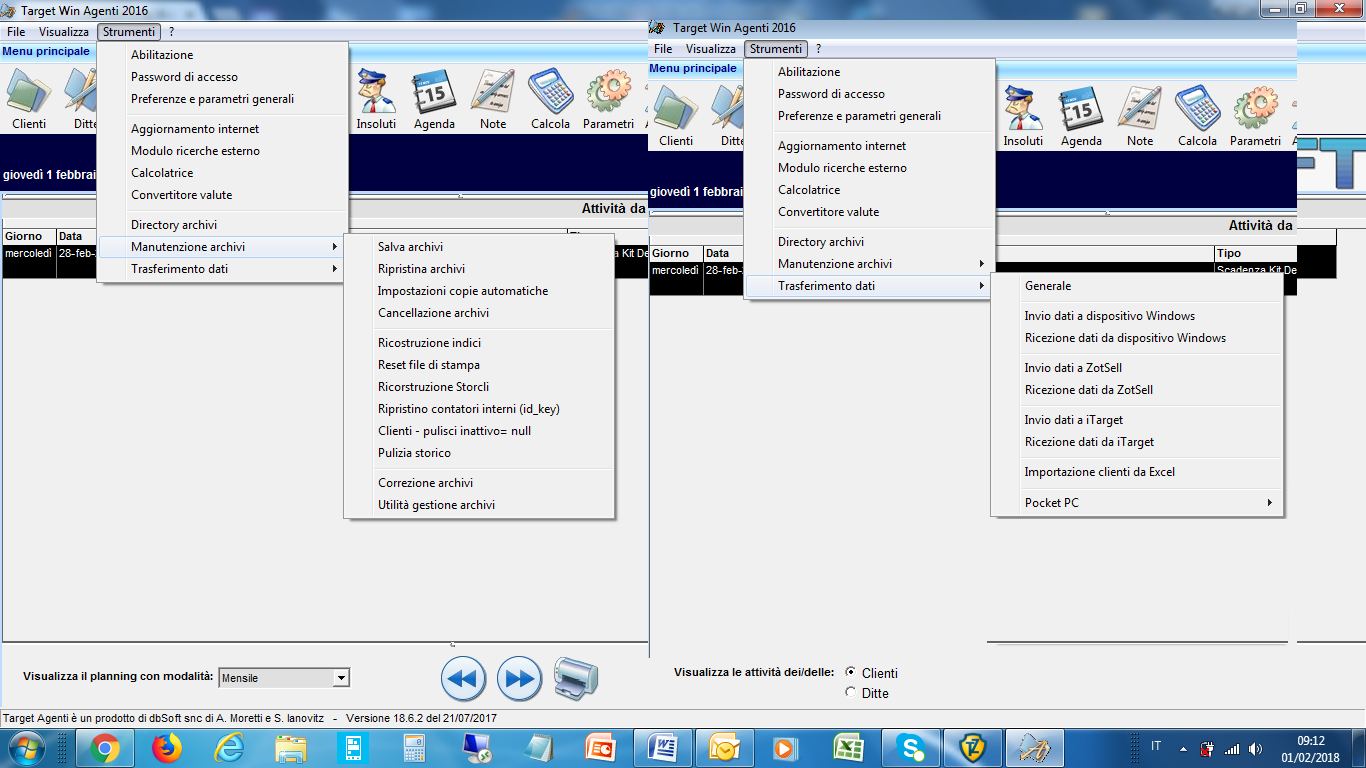Choose Ricorstruzione Storcli
1366x768 pixels.
pos(479,387)
